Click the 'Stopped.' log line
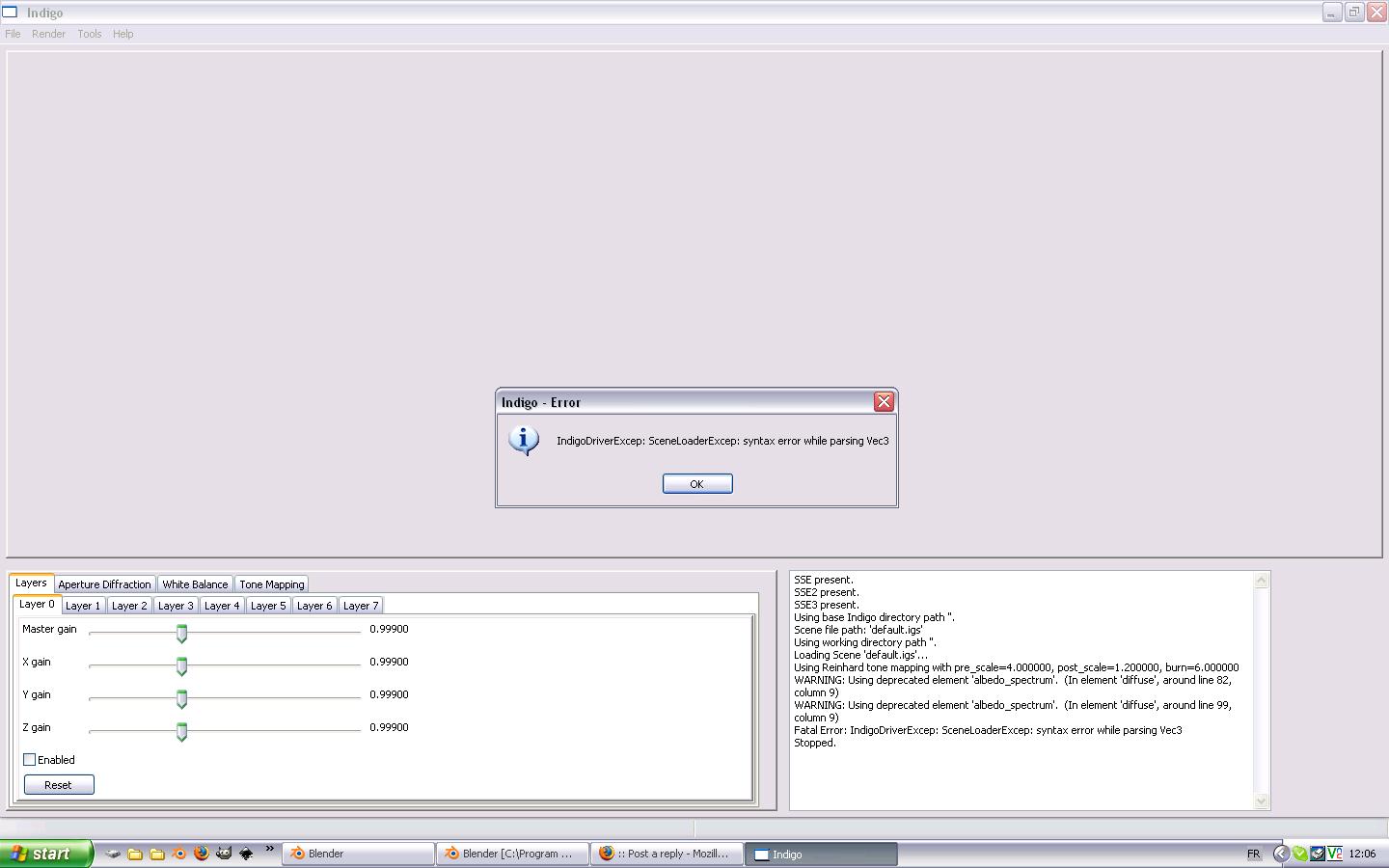The height and width of the screenshot is (868, 1389). tap(815, 743)
